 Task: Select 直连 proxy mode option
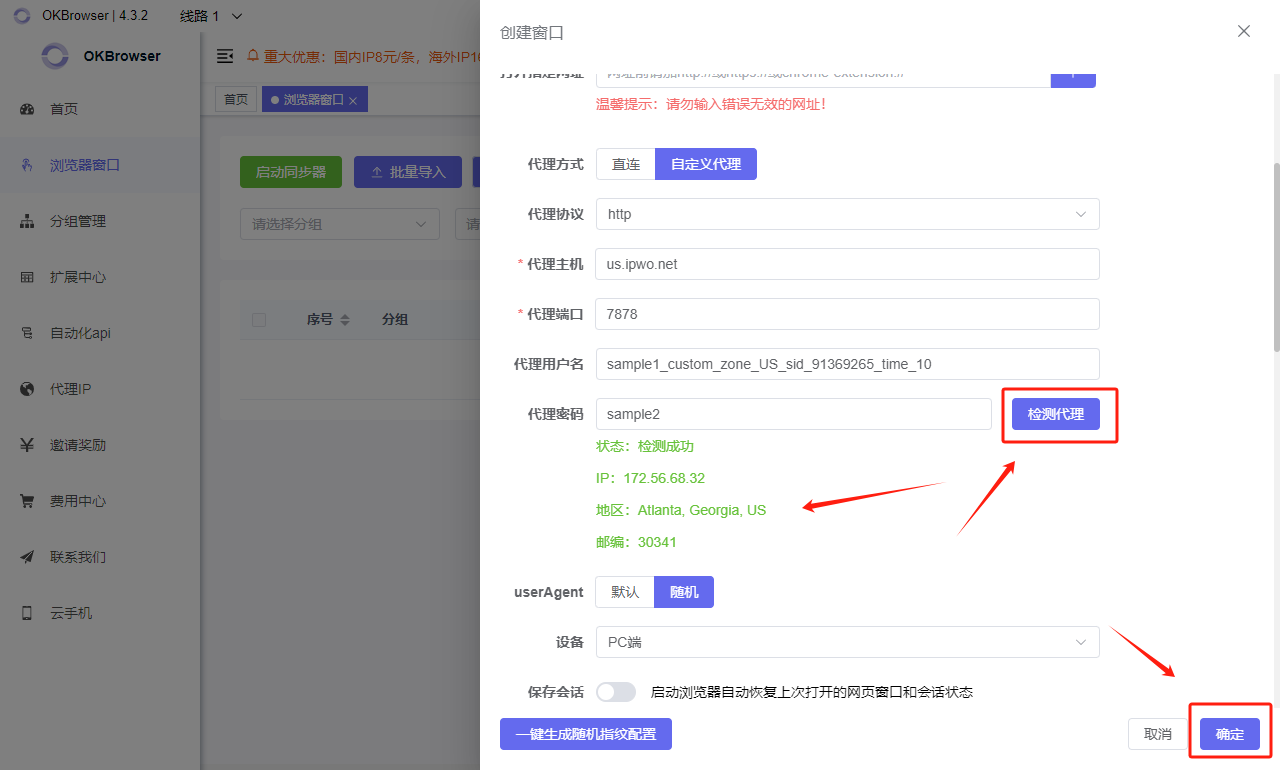(x=626, y=164)
